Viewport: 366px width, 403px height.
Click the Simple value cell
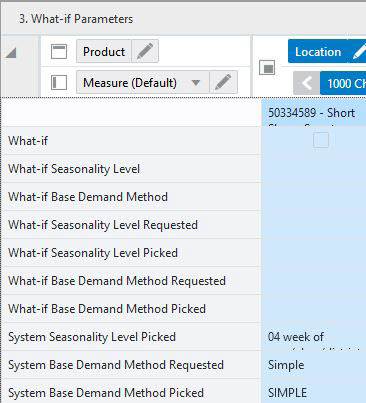click(x=314, y=365)
